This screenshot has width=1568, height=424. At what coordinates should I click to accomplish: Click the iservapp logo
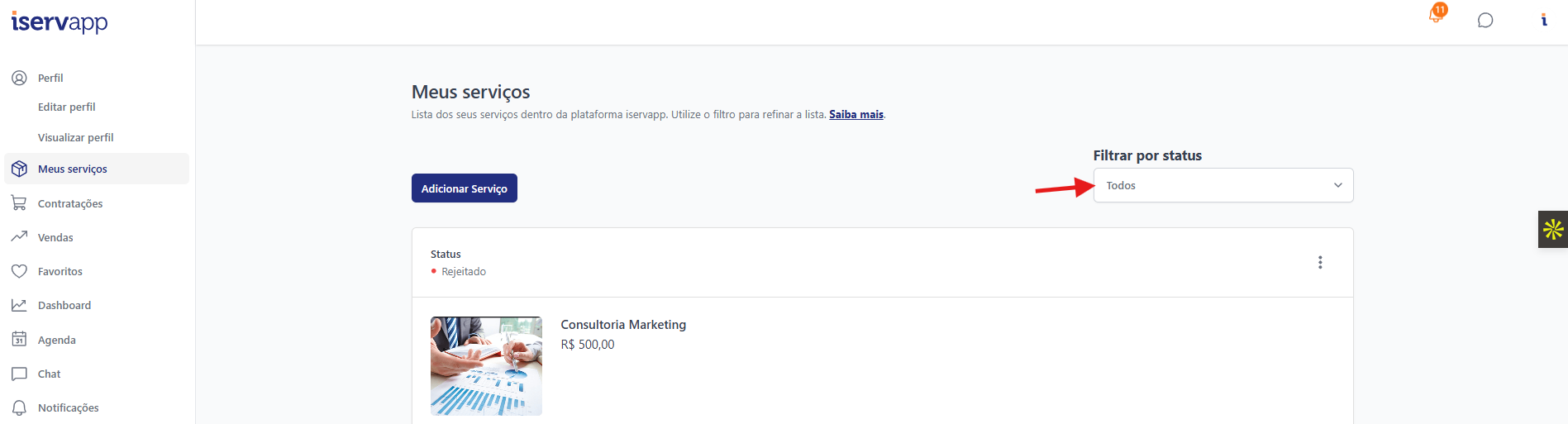click(x=60, y=21)
